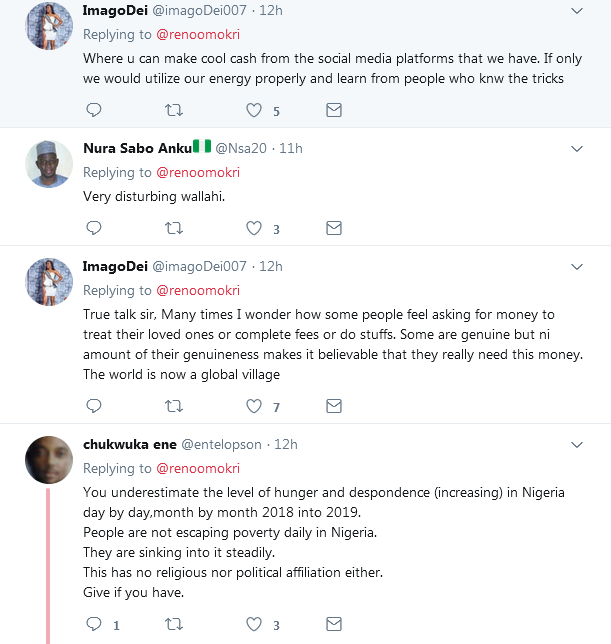The height and width of the screenshot is (644, 611).
Task: Open more options for Nura Sabo Anku's tweet
Action: coord(576,149)
